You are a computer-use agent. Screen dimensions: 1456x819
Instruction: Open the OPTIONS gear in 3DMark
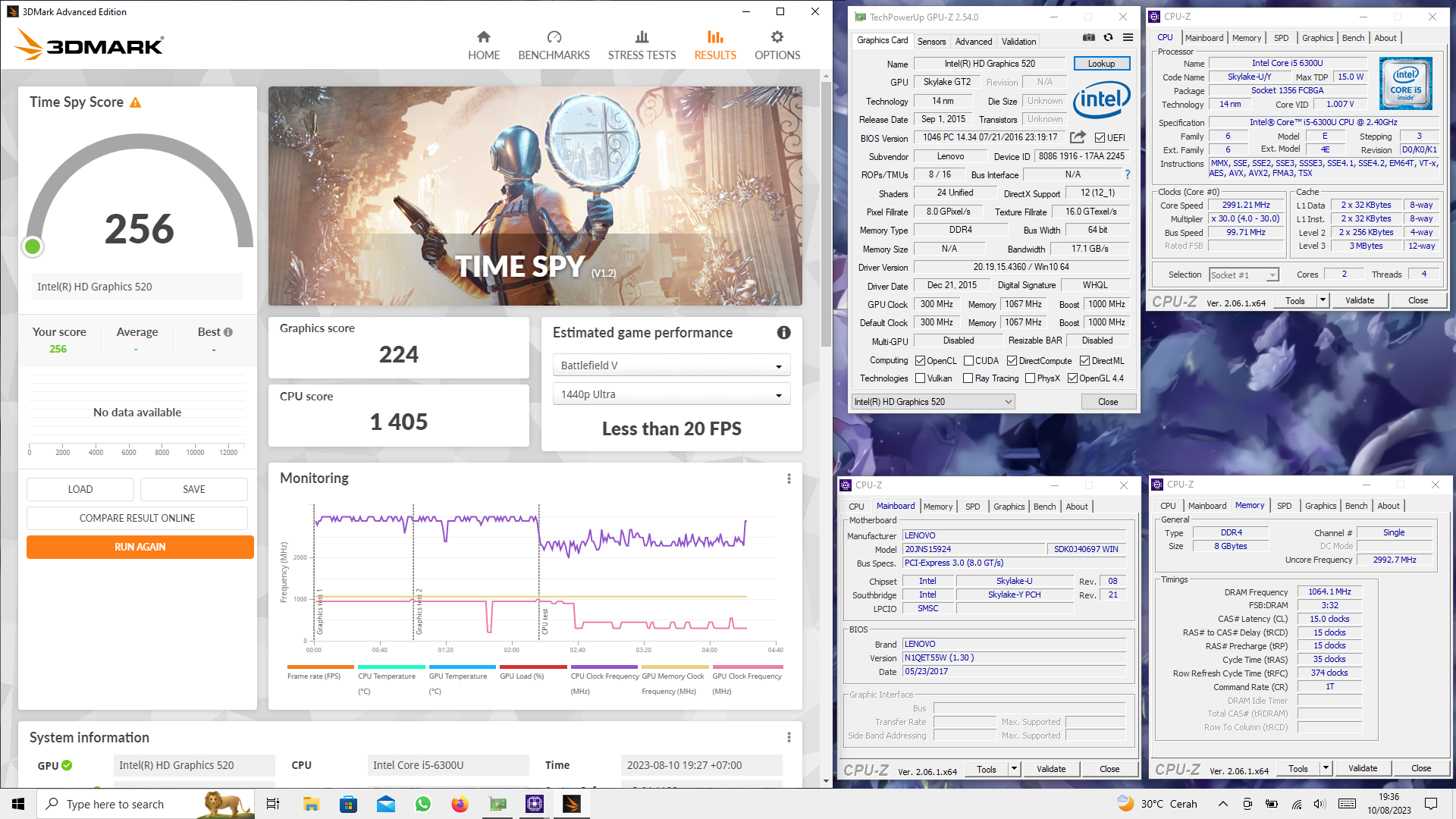(x=777, y=45)
